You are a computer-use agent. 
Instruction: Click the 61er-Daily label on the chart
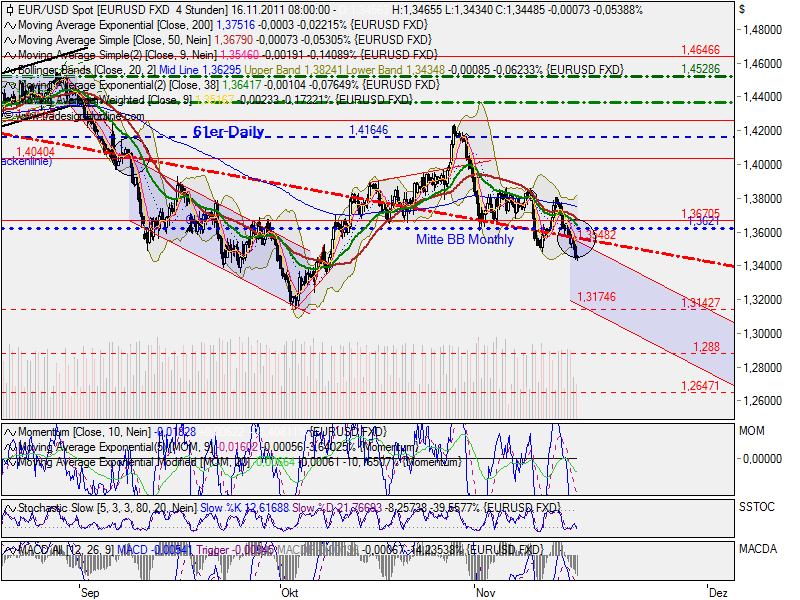click(228, 131)
